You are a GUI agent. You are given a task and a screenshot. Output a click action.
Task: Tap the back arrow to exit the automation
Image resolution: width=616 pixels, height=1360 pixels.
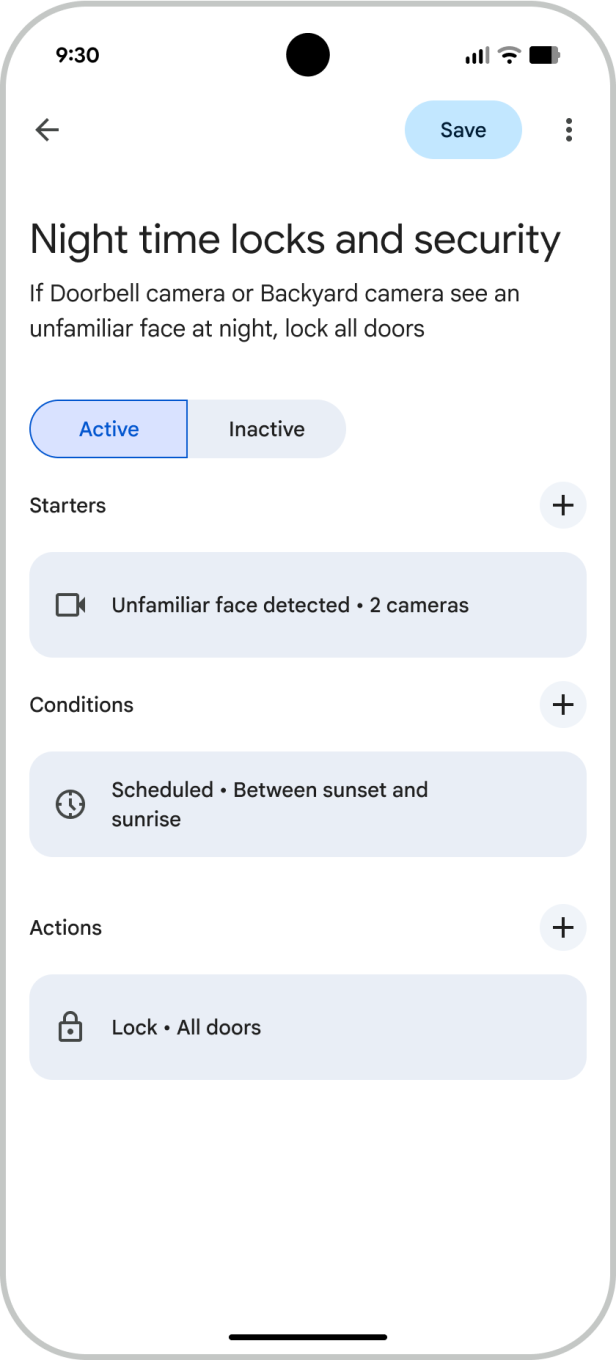[47, 129]
